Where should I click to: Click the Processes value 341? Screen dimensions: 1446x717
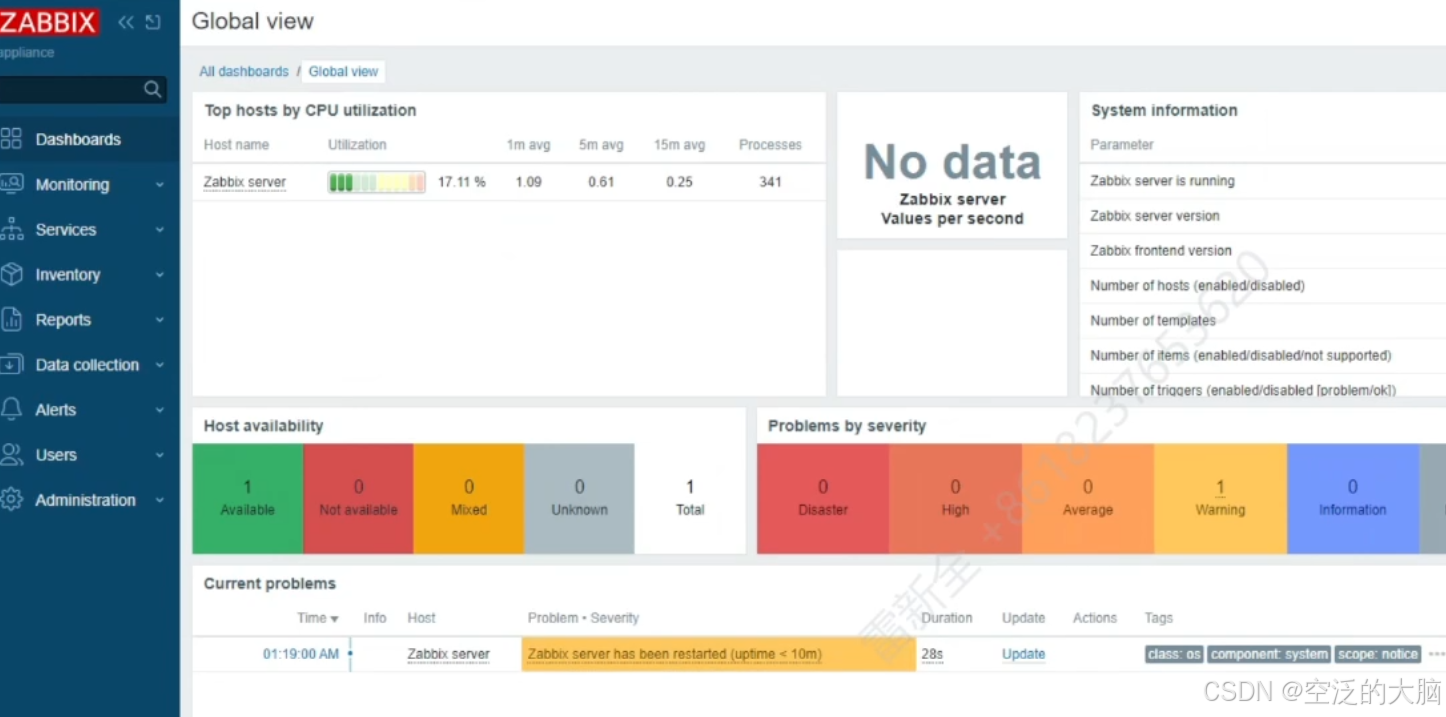pyautogui.click(x=770, y=182)
